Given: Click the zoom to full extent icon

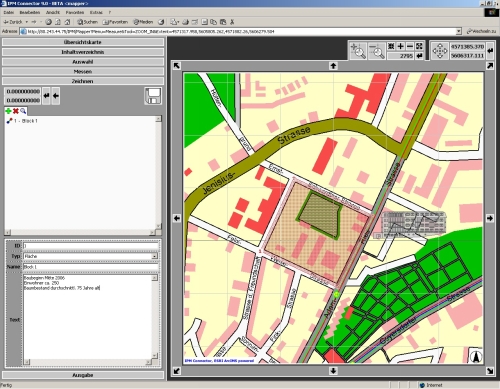Looking at the screenshot, I should pyautogui.click(x=391, y=46).
